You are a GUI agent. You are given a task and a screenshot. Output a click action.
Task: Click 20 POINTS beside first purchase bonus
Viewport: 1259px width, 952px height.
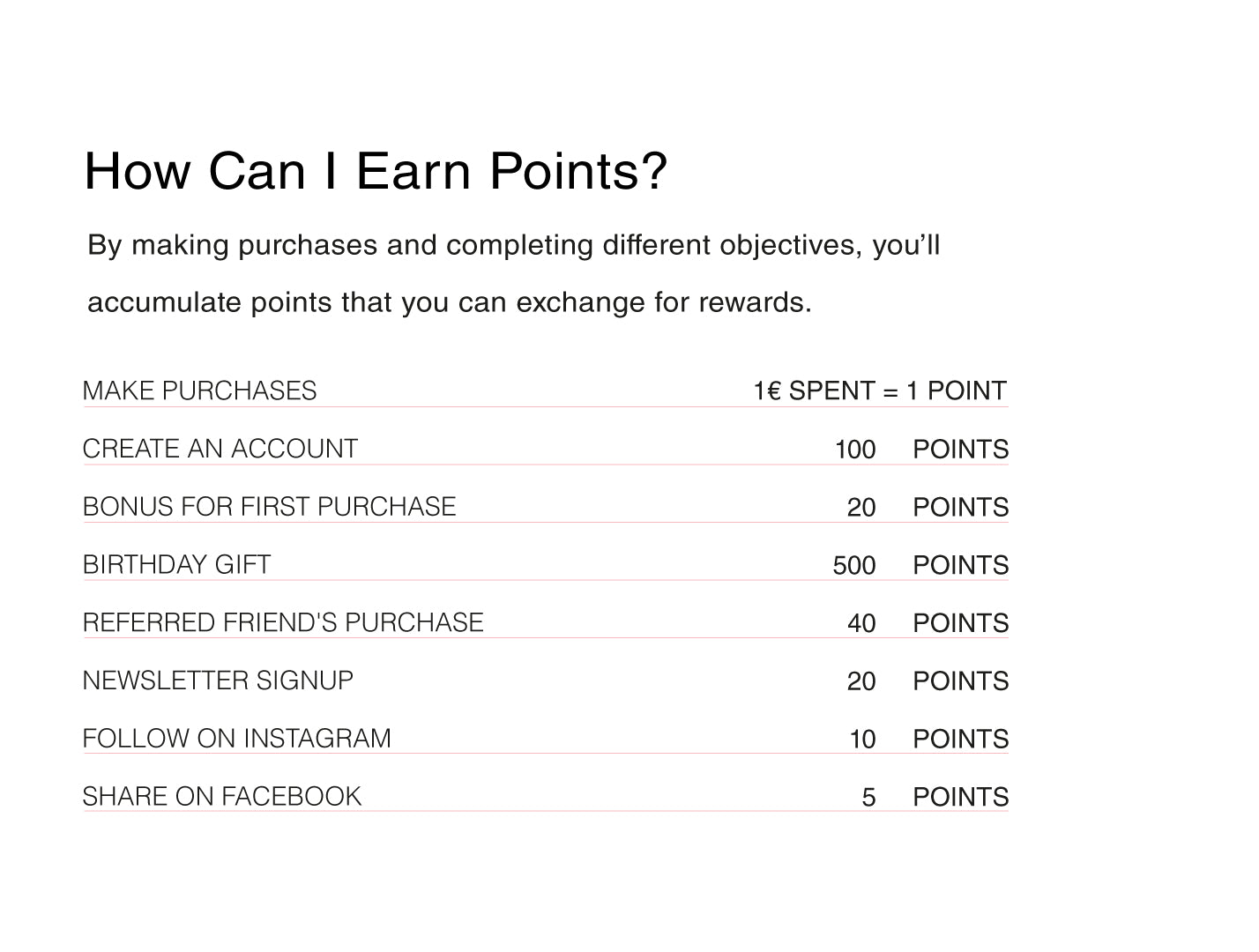pyautogui.click(x=927, y=508)
